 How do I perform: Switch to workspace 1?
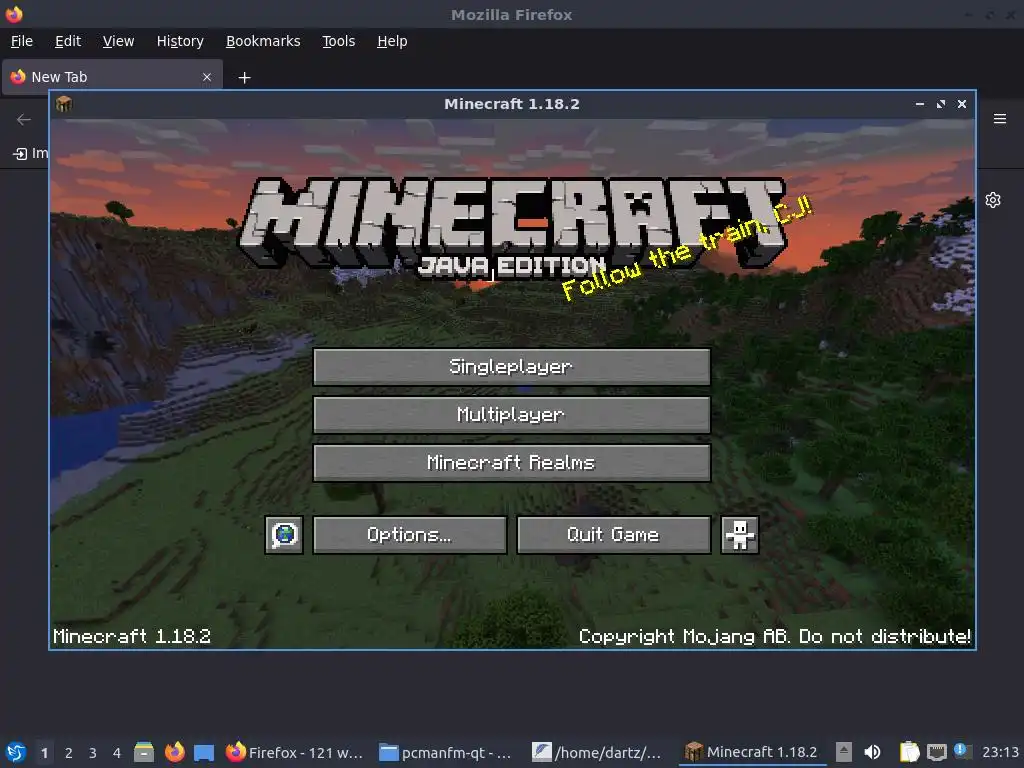click(44, 753)
